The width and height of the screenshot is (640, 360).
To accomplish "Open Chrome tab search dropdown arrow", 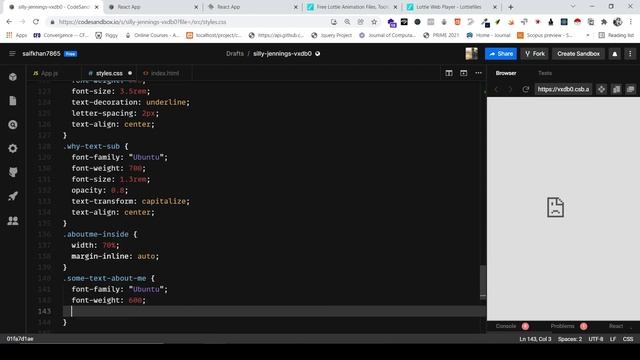I will click(x=573, y=7).
